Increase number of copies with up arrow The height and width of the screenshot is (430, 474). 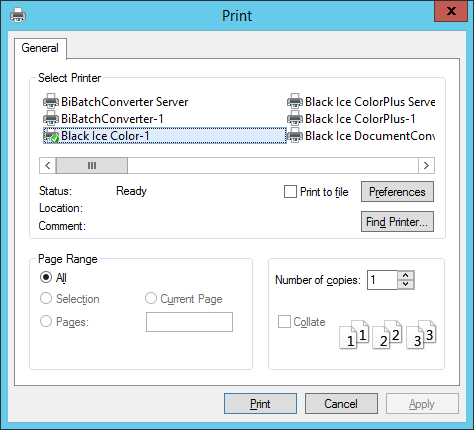(x=406, y=275)
